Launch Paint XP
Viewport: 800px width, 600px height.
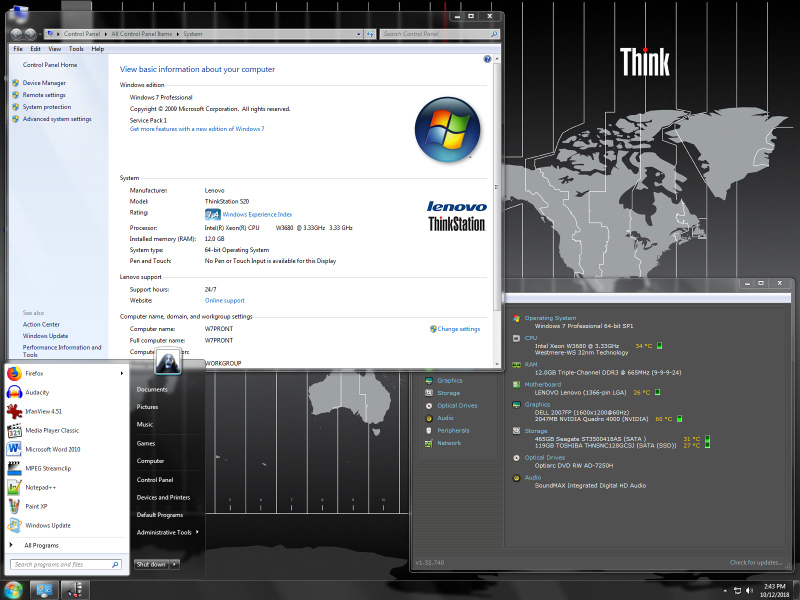point(36,506)
